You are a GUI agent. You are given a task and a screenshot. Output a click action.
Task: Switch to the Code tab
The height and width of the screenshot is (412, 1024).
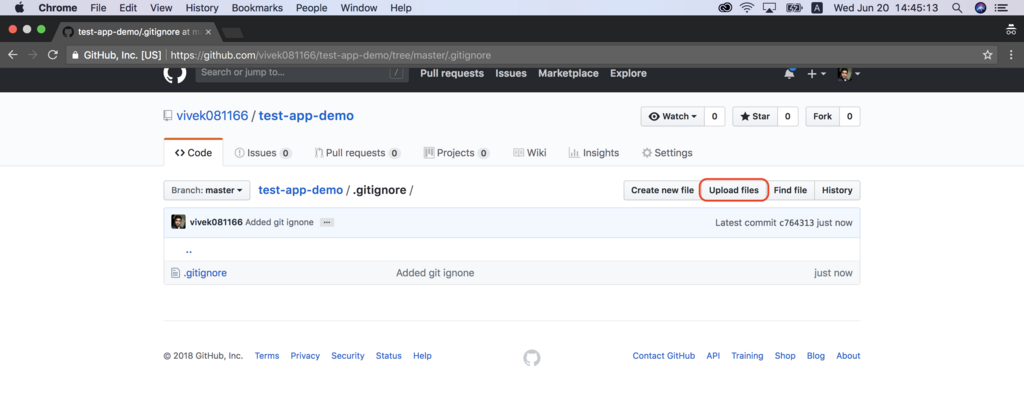(193, 153)
